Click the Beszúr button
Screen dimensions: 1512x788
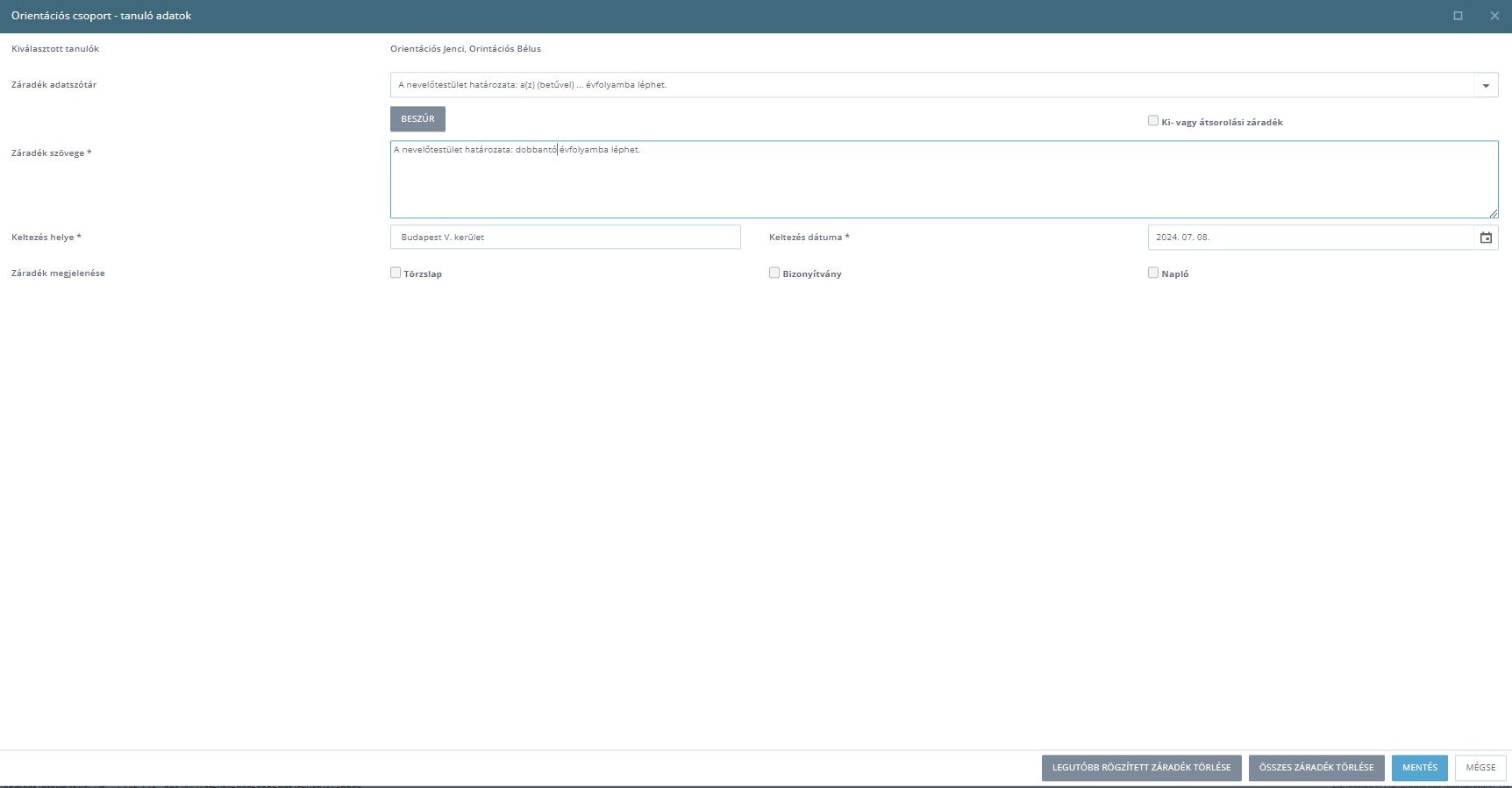[x=417, y=119]
